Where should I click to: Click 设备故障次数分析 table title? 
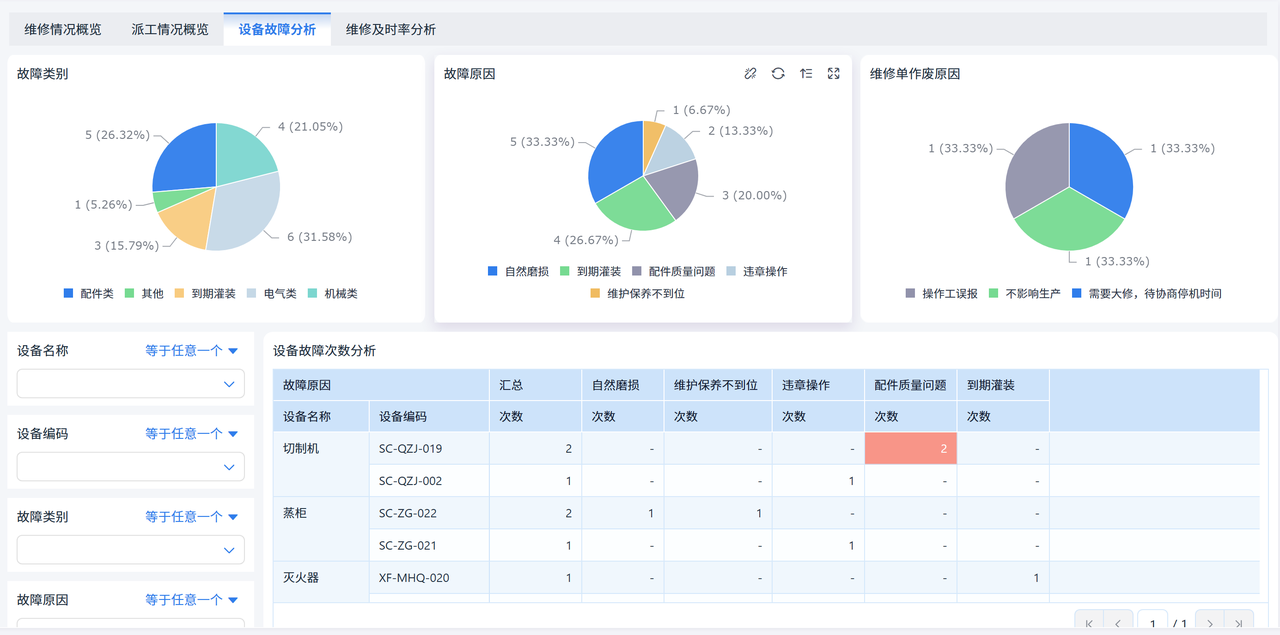point(324,351)
